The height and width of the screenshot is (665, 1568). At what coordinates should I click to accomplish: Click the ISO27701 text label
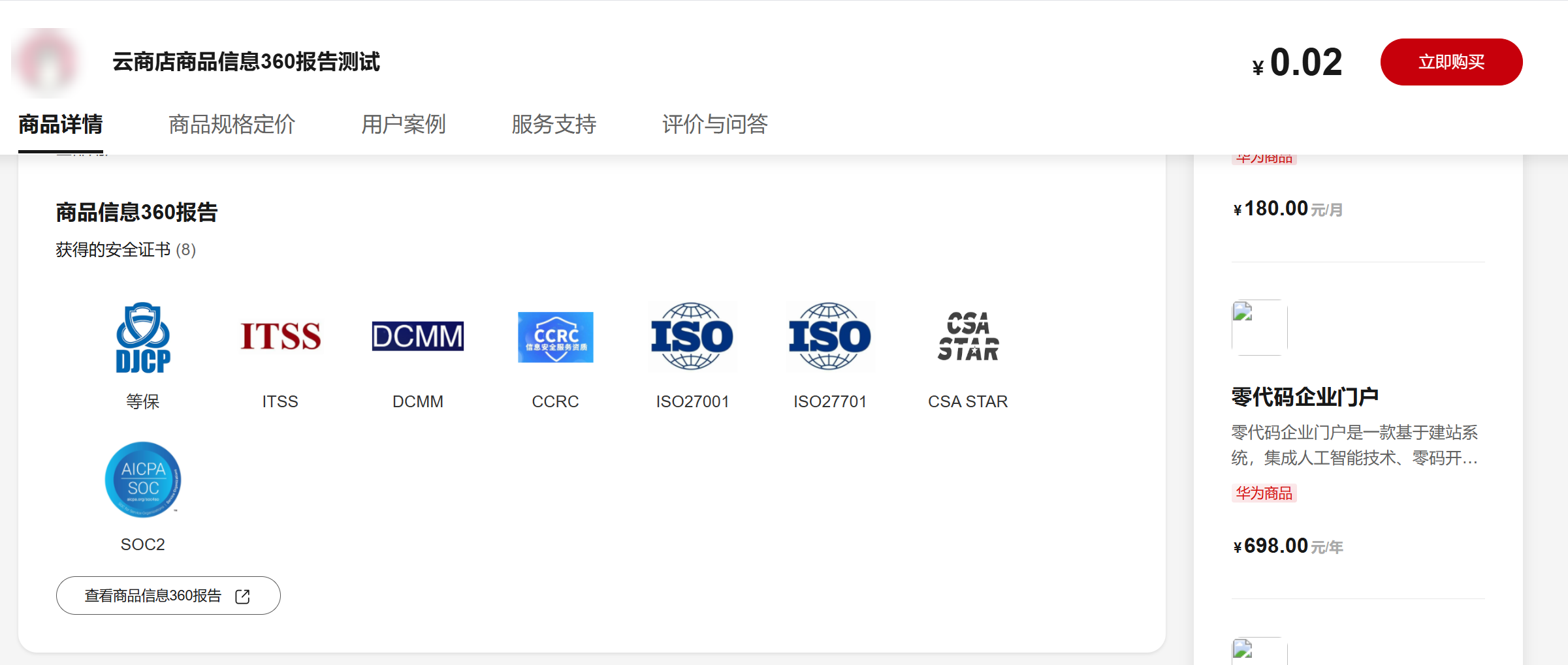click(830, 401)
